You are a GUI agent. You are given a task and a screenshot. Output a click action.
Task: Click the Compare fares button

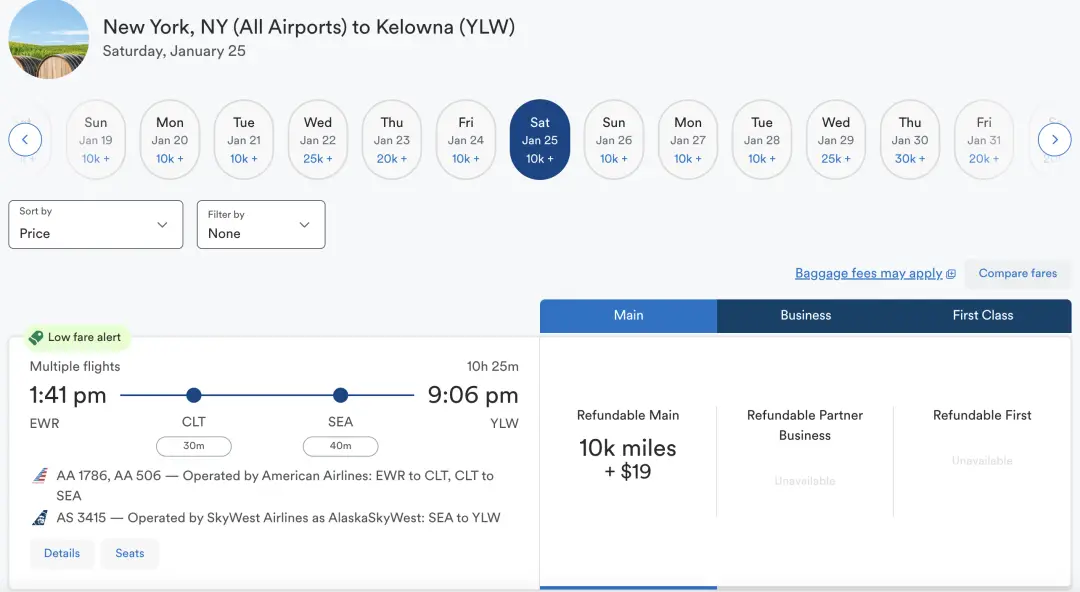pyautogui.click(x=1017, y=273)
